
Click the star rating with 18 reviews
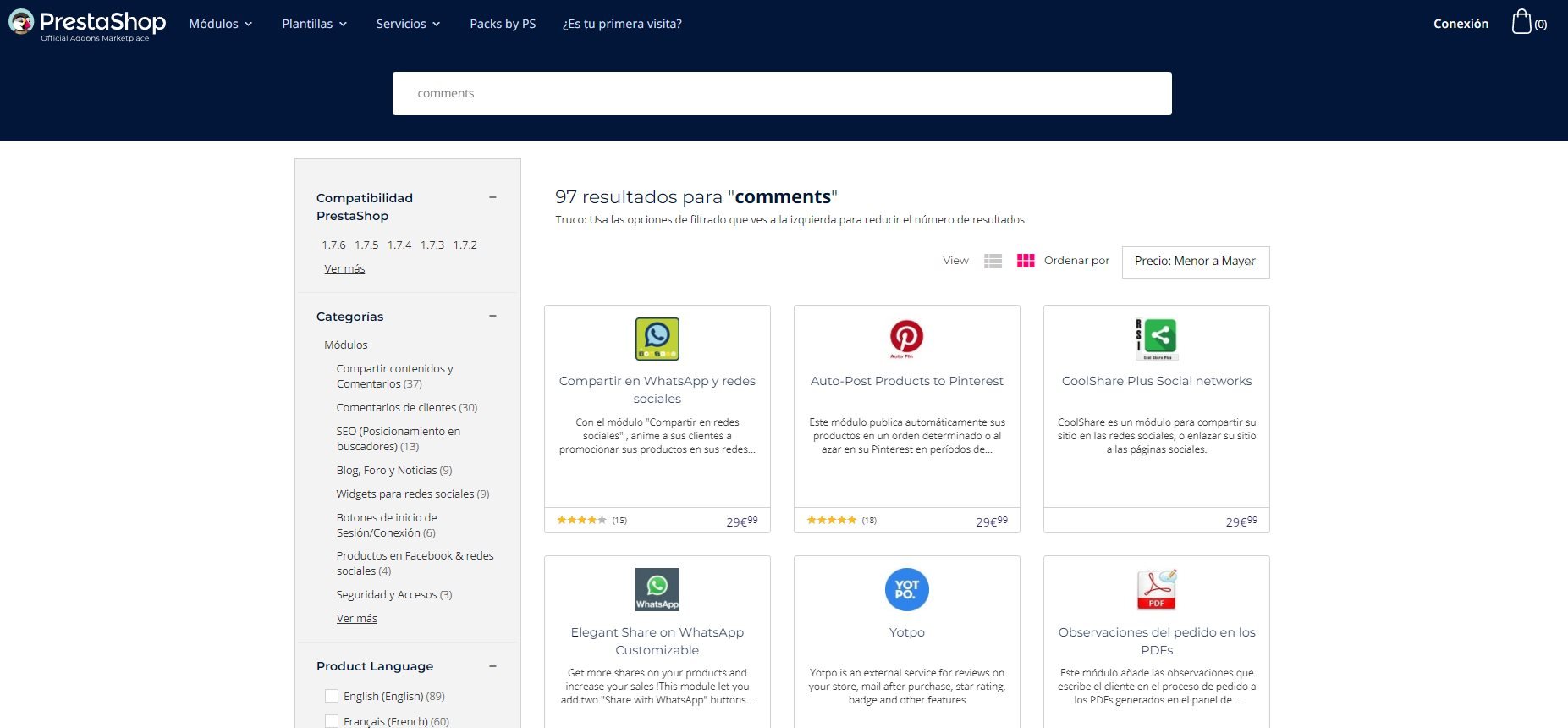831,521
